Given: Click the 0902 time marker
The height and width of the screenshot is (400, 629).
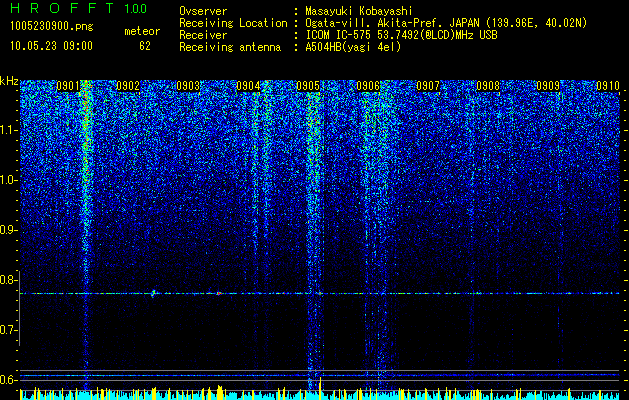Looking at the screenshot, I should point(128,86).
